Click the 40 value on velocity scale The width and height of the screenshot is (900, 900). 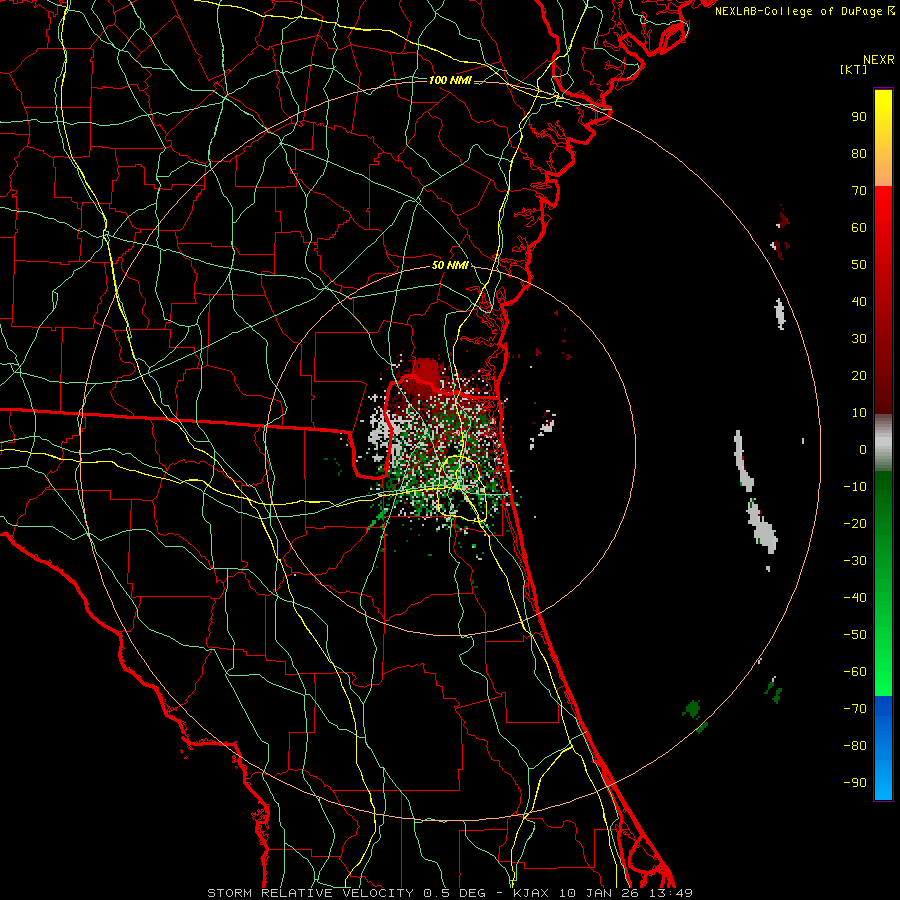(859, 301)
